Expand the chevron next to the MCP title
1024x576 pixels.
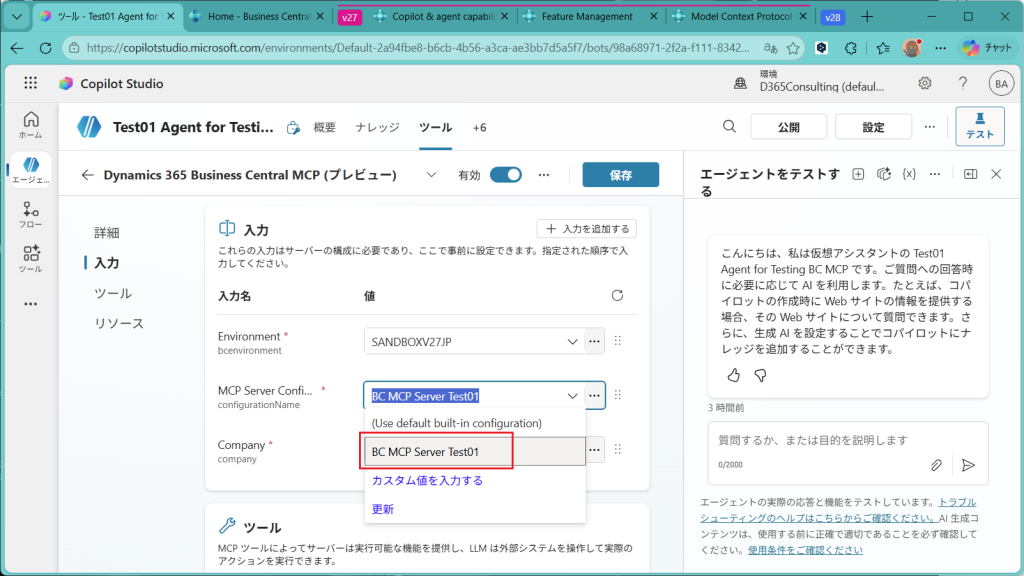tap(431, 175)
